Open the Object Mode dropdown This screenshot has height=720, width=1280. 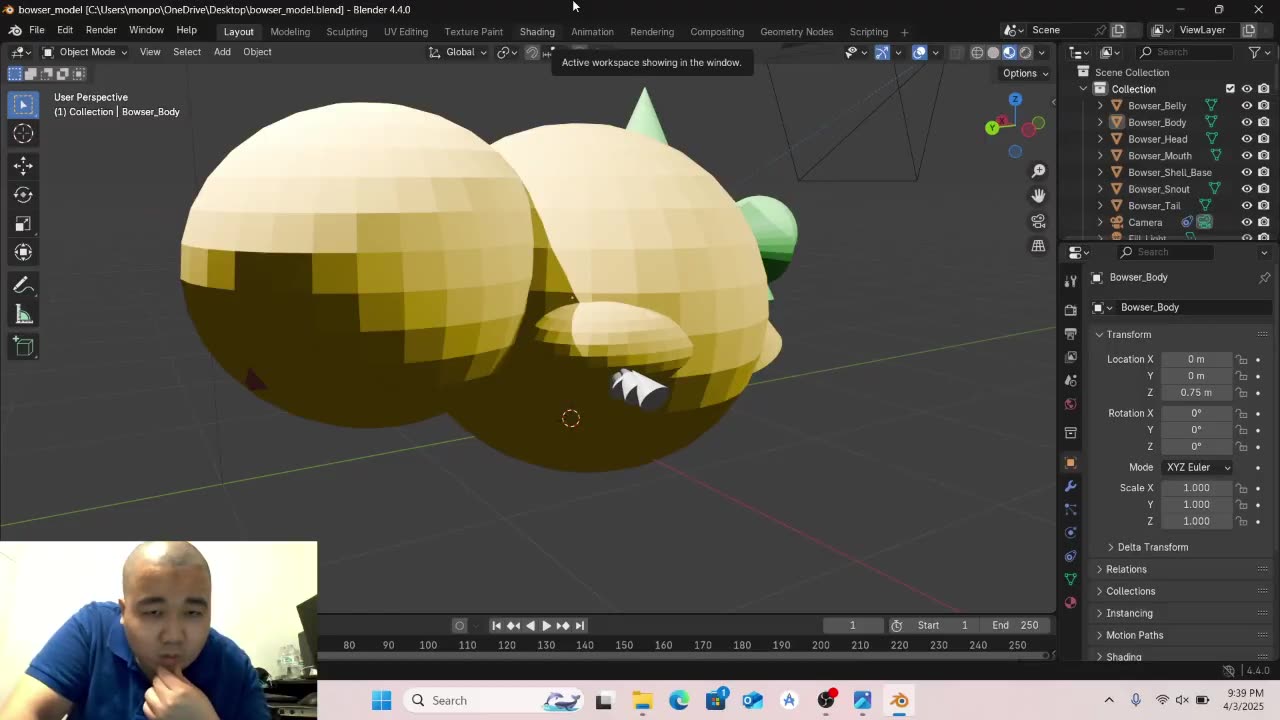[85, 52]
